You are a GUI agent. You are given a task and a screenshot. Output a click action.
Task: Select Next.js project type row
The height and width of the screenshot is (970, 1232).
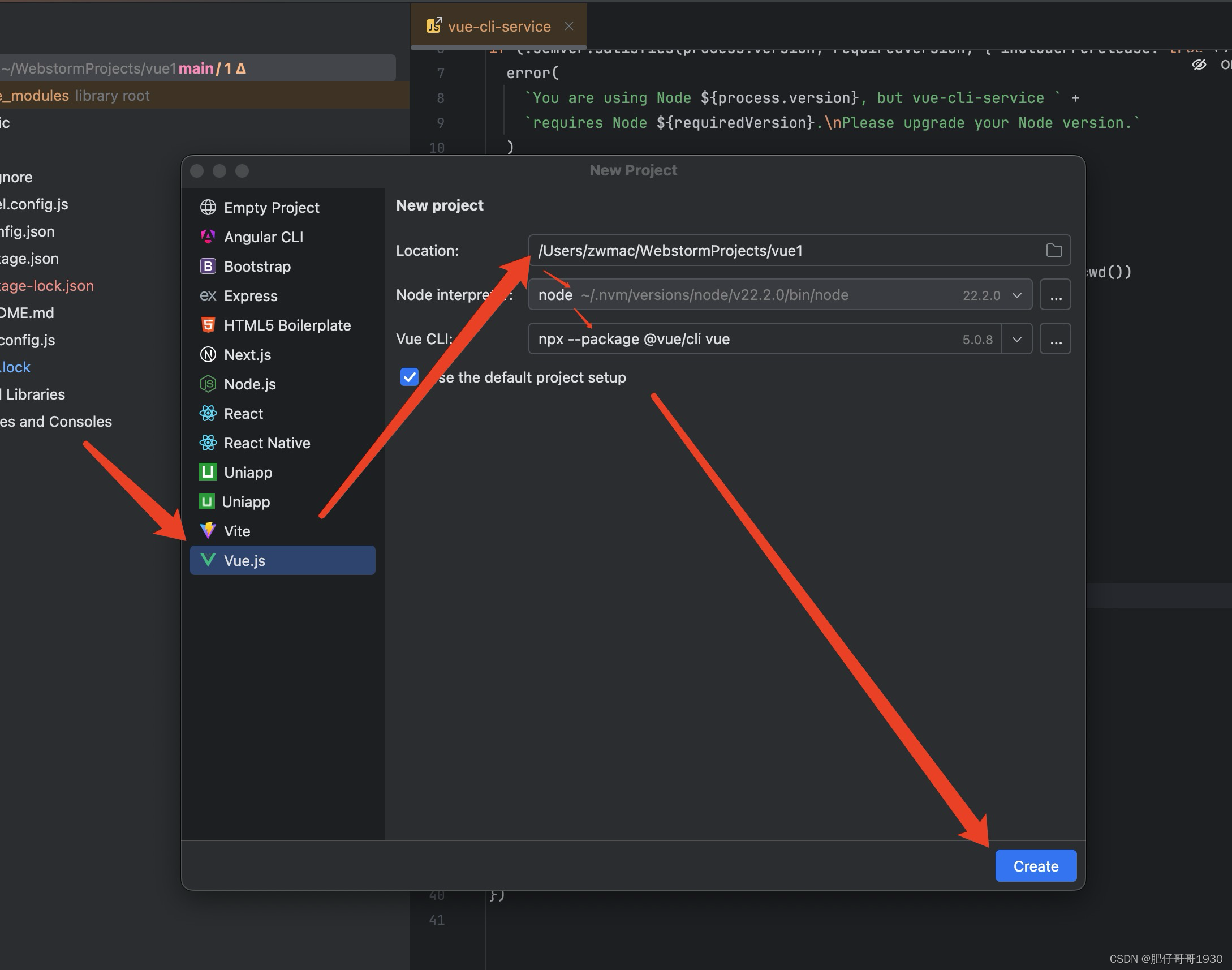tap(283, 355)
